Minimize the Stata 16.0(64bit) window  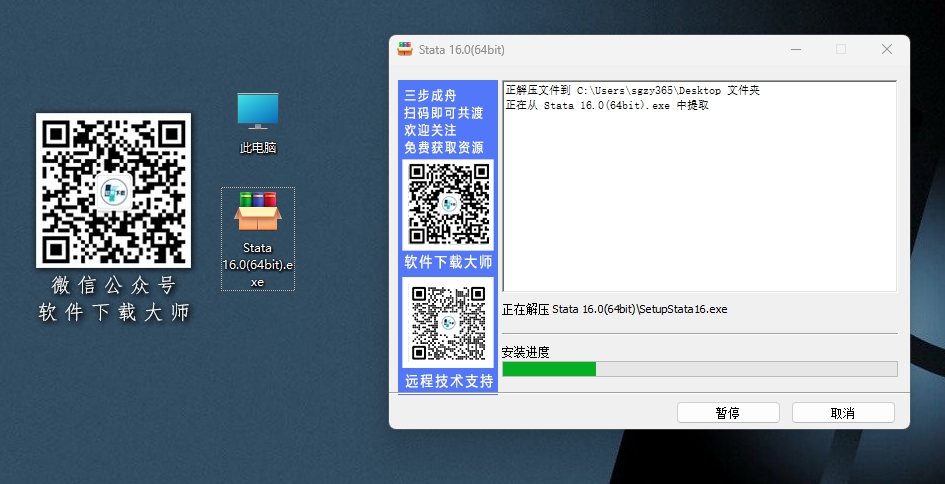[x=796, y=49]
